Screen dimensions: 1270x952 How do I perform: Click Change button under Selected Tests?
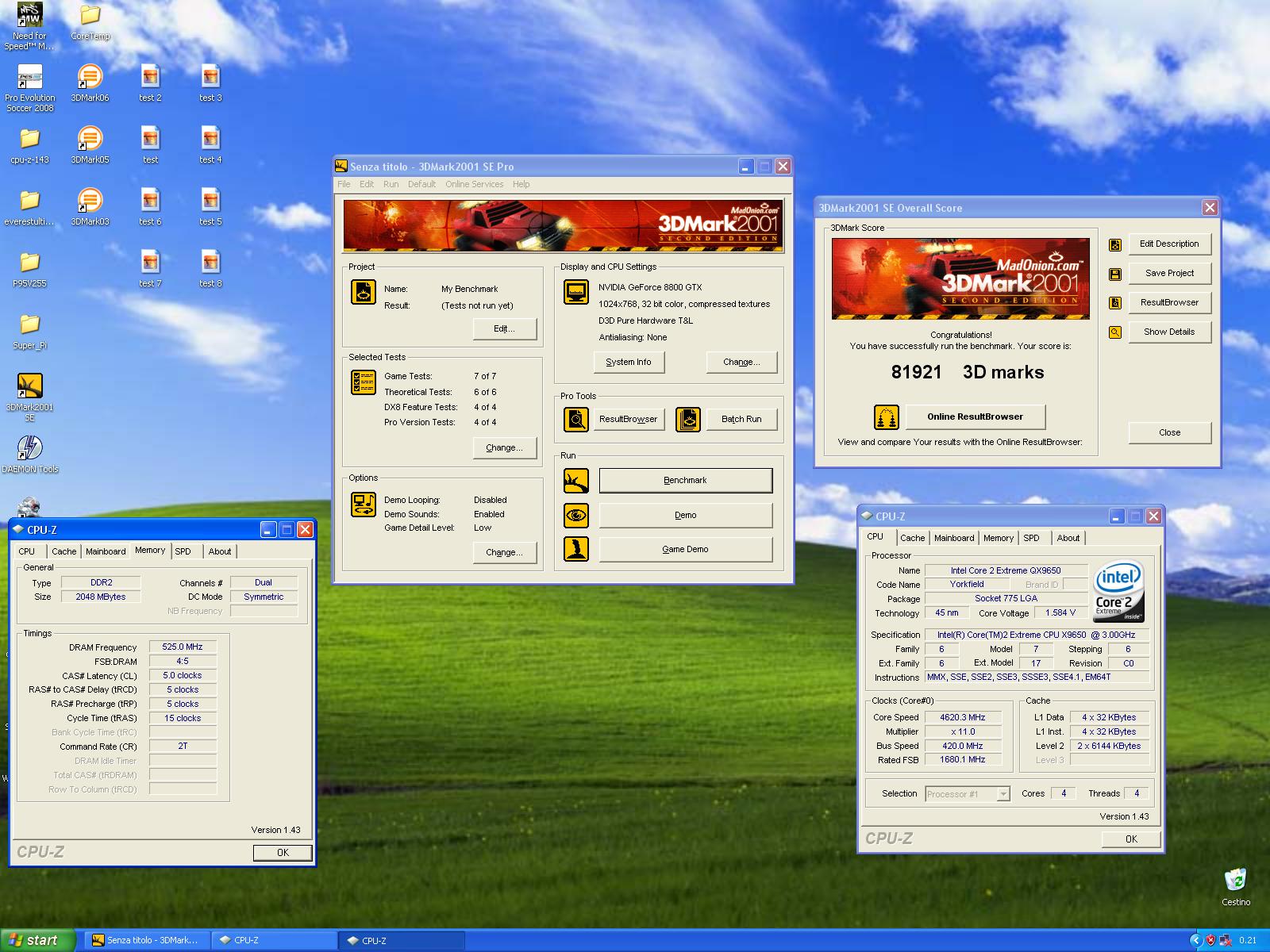[x=504, y=448]
